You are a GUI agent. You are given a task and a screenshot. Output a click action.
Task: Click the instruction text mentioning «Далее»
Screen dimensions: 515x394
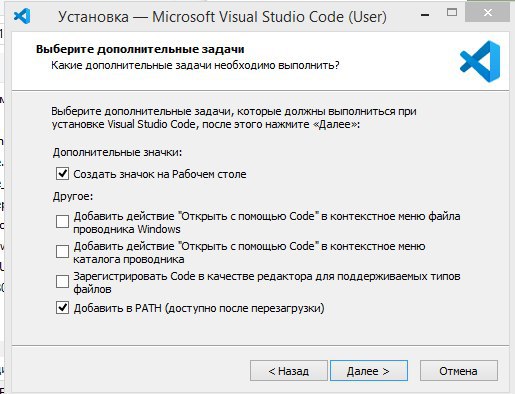click(x=234, y=118)
